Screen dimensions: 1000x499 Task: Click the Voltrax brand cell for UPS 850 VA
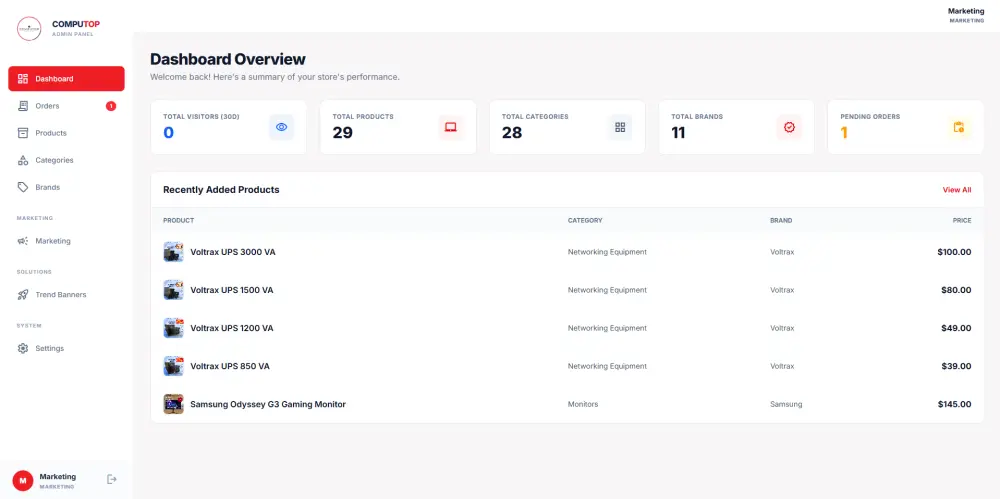782,366
